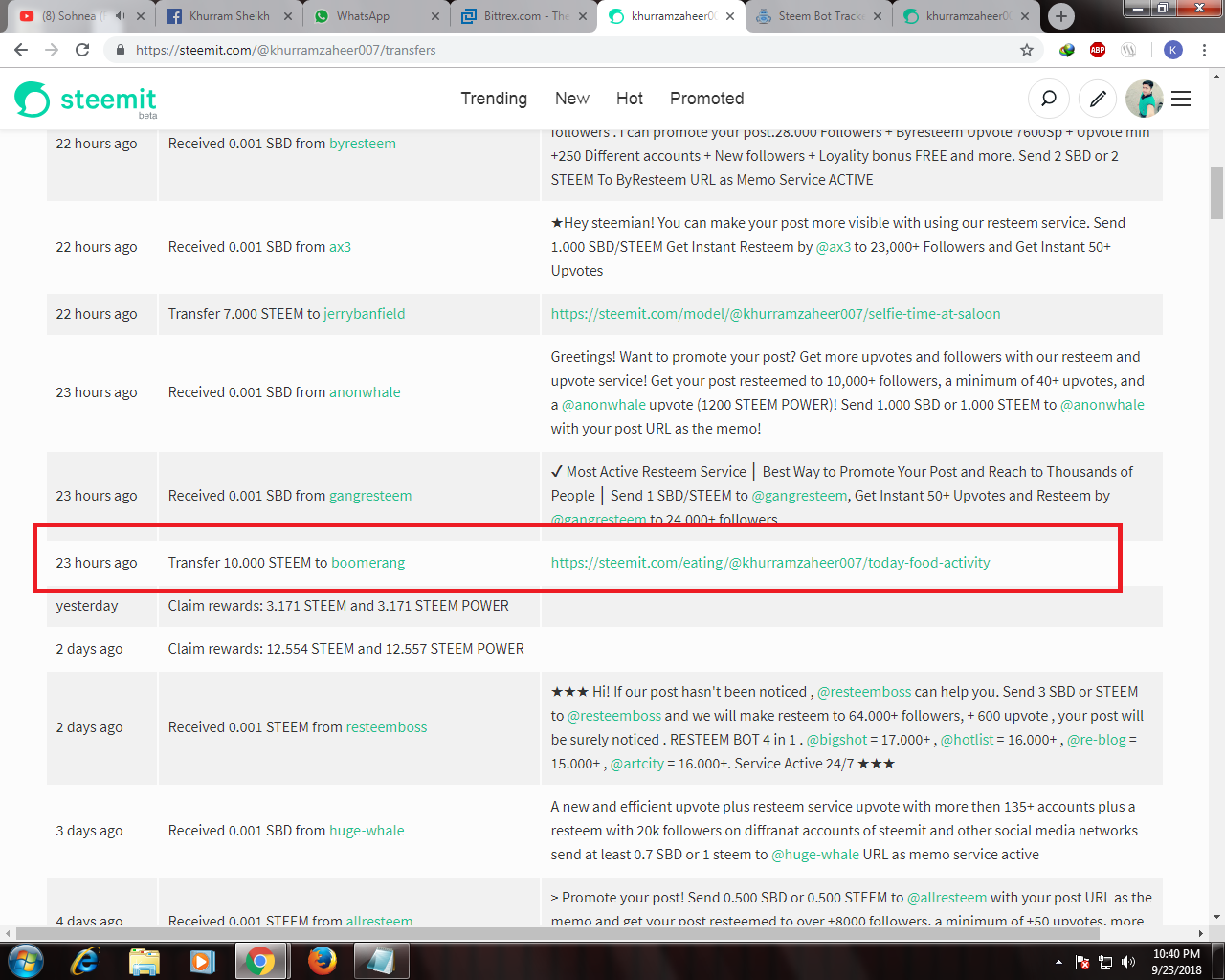This screenshot has height=980, width=1225.
Task: Click the steemit logo
Action: (x=85, y=100)
